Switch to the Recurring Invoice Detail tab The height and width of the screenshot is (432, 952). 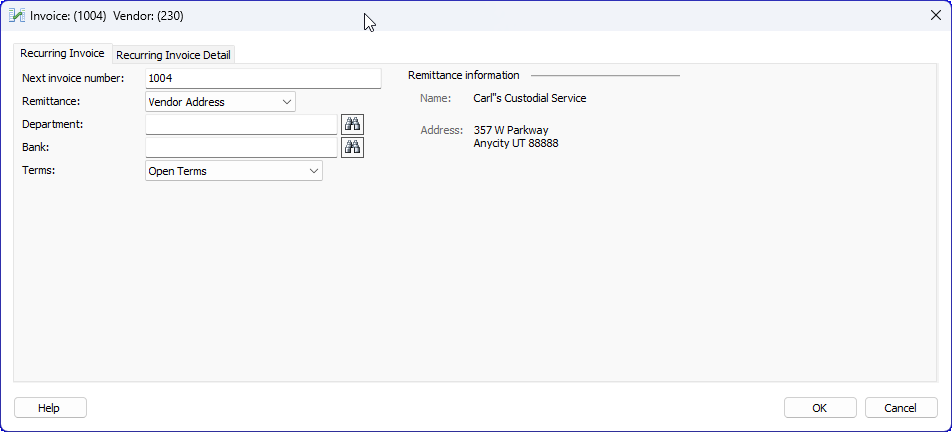point(174,55)
